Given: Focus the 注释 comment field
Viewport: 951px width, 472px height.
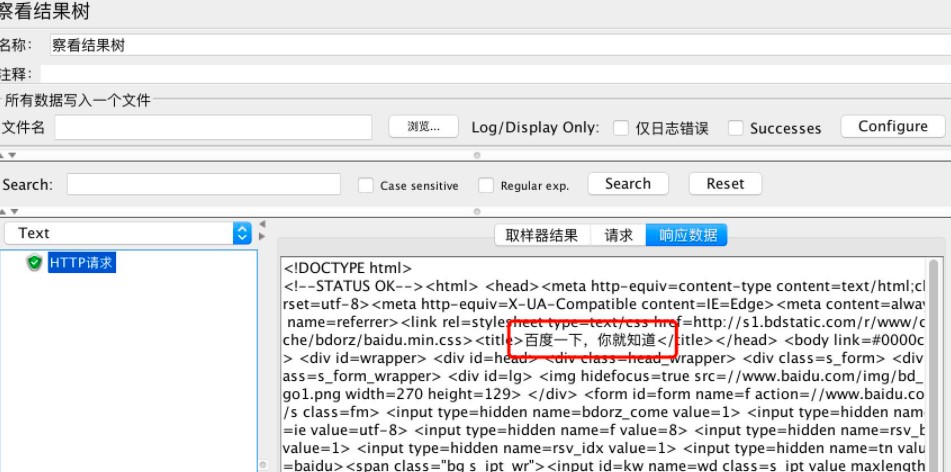Looking at the screenshot, I should pyautogui.click(x=496, y=74).
